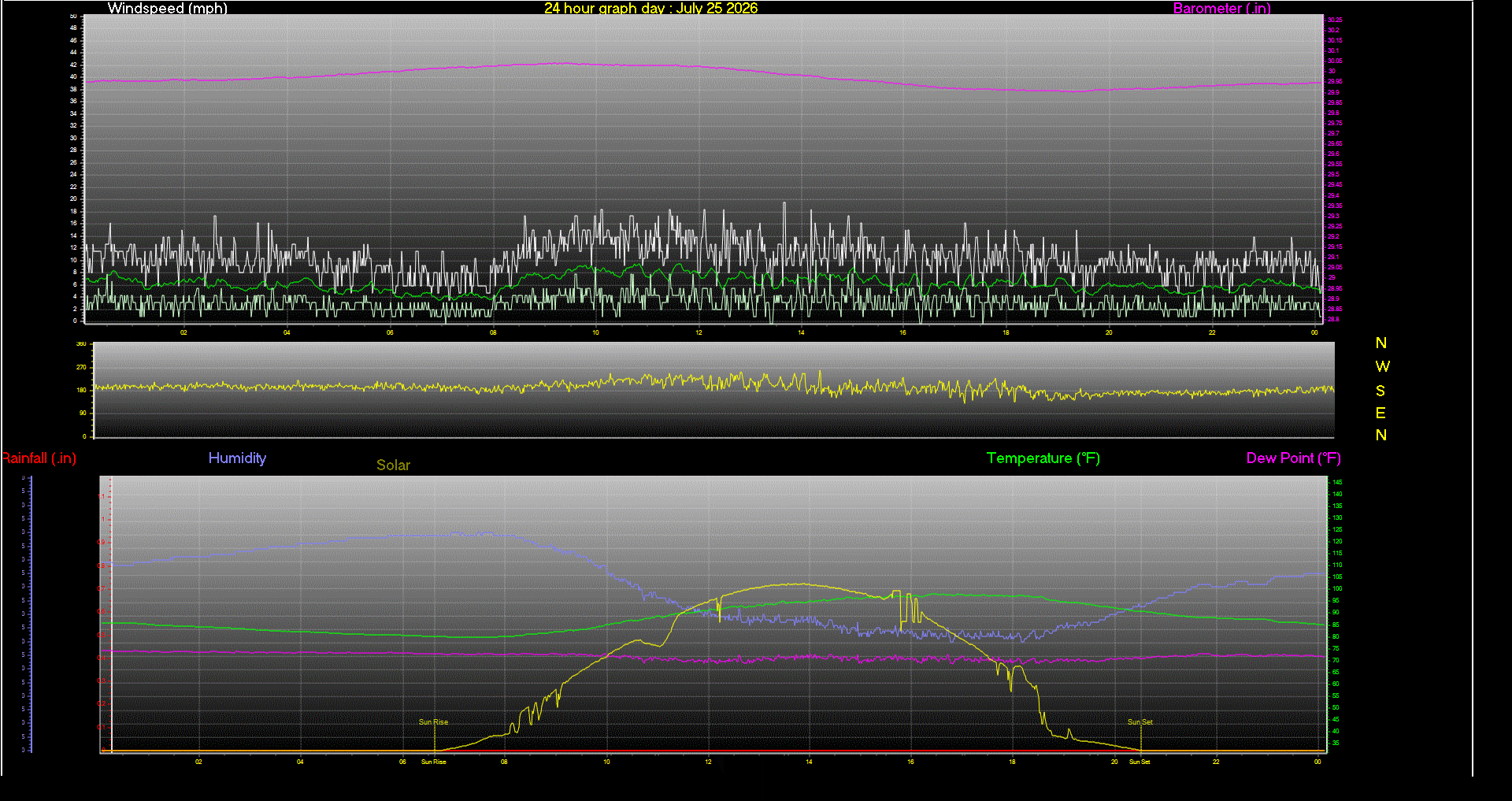
Task: Click the "Sun Set" label inside the lower graph
Action: pos(1140,721)
